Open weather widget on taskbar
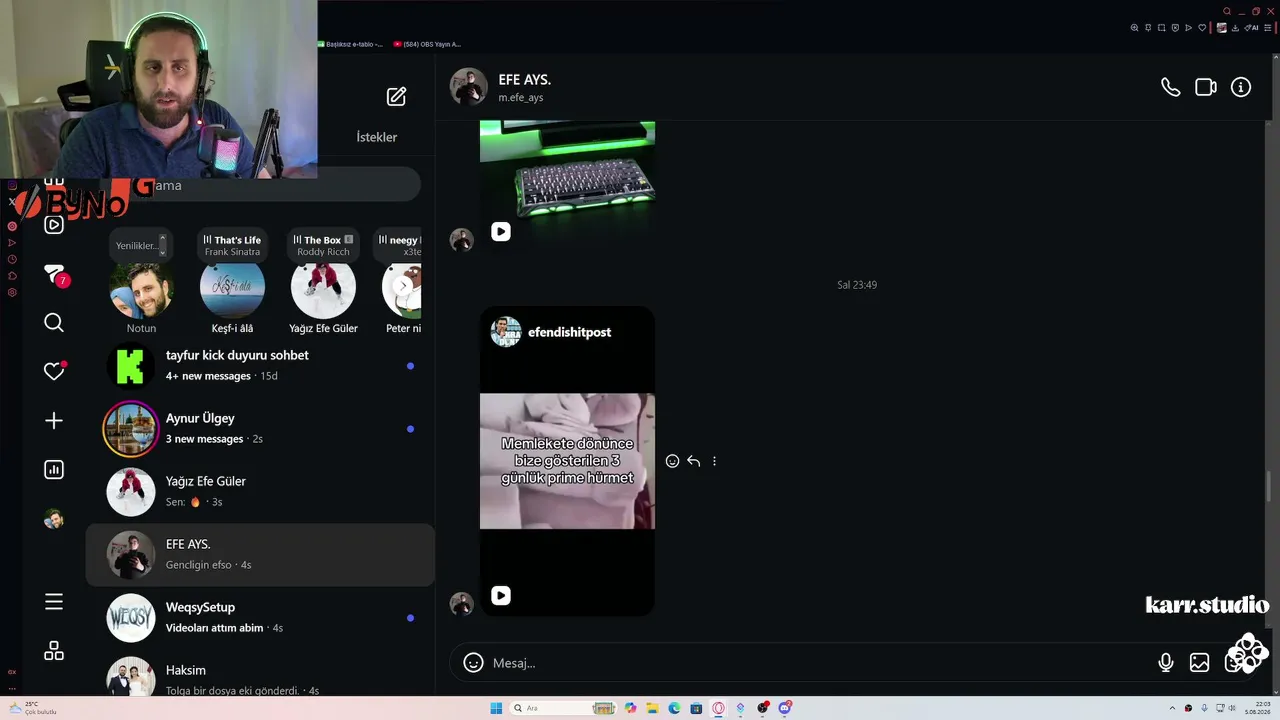Screen dimensions: 1280x720 click(32, 708)
